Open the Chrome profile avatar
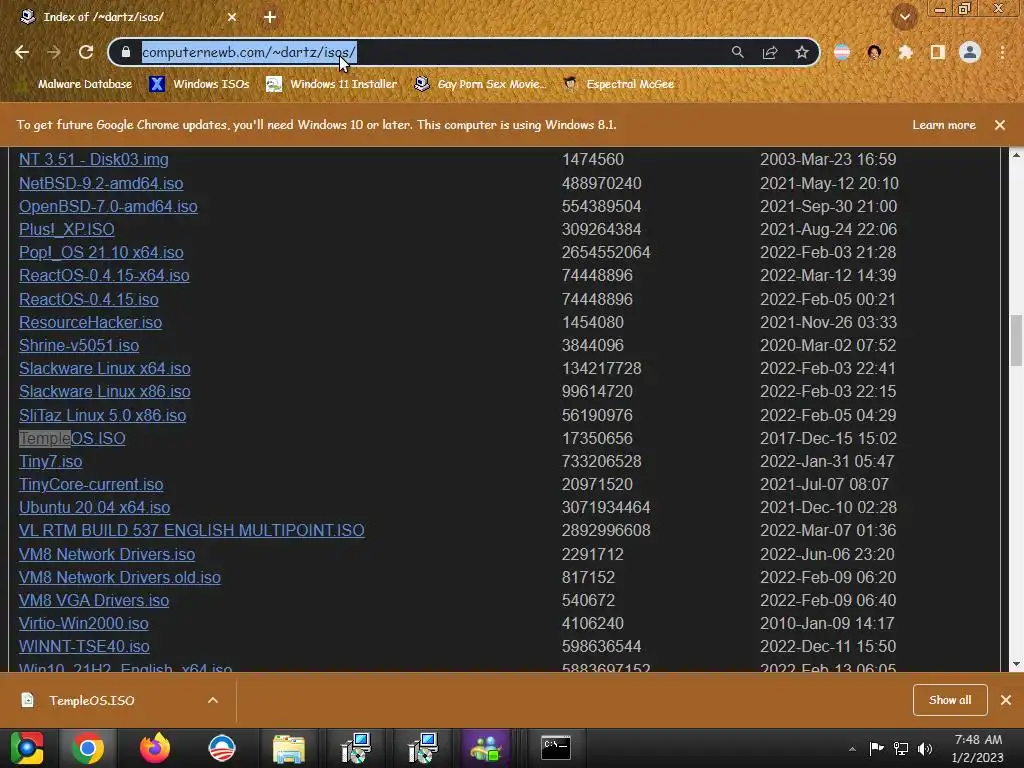The height and width of the screenshot is (768, 1024). 970,52
